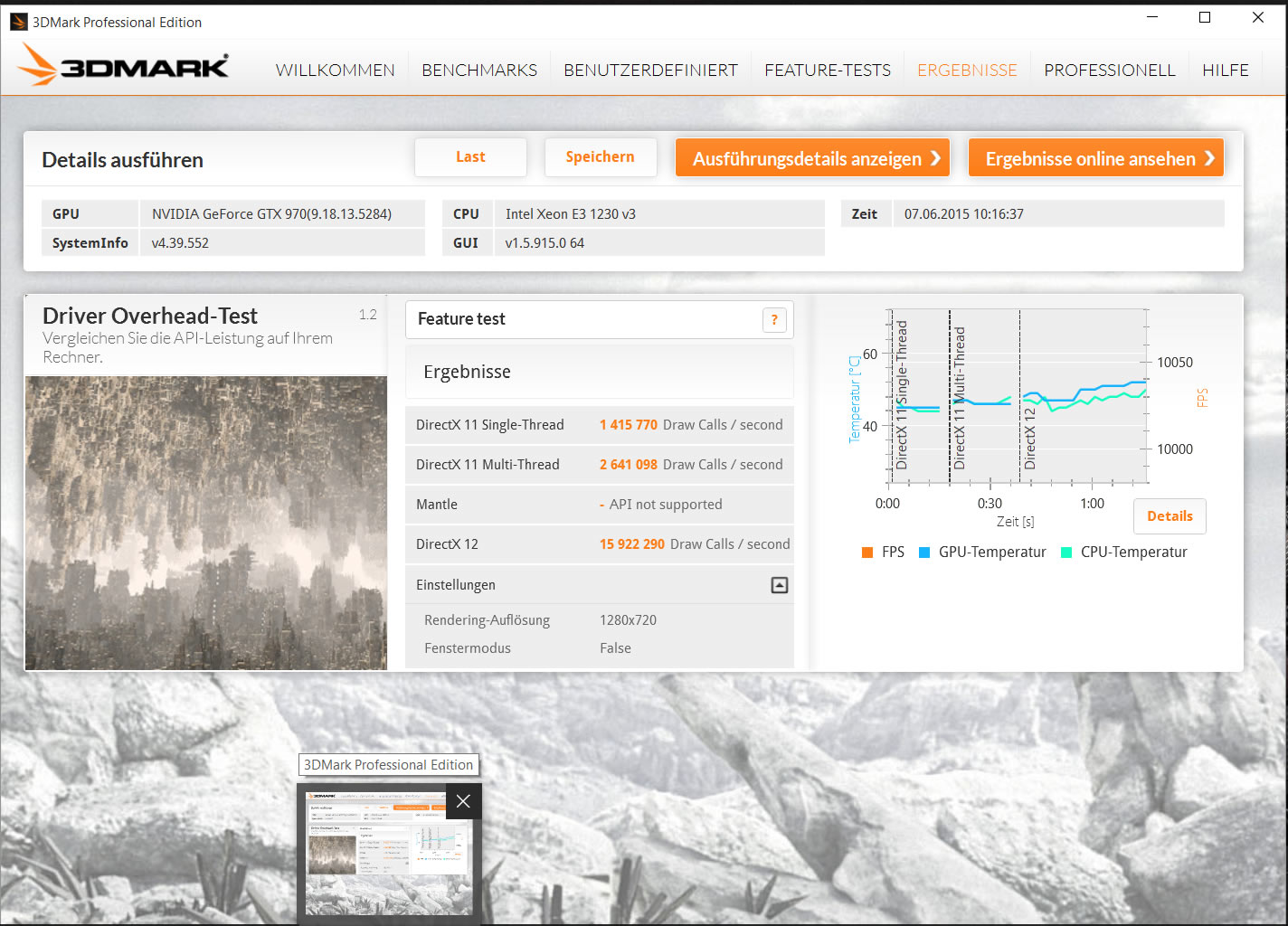The height and width of the screenshot is (926, 1288).
Task: Open the BENUTZERDEFINIERT tab
Action: point(650,70)
